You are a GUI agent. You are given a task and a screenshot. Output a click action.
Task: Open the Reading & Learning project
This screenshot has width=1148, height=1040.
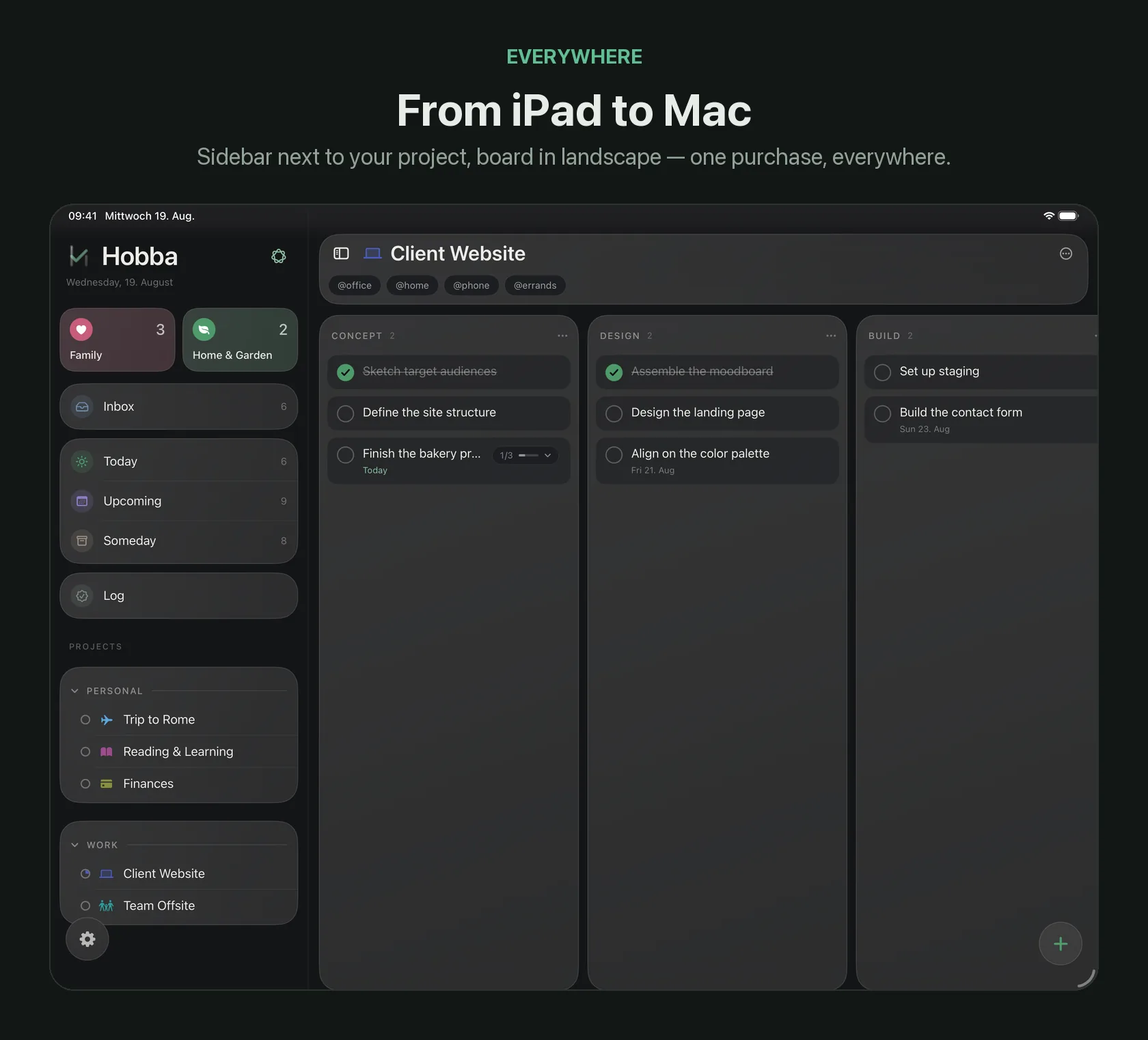click(x=178, y=752)
